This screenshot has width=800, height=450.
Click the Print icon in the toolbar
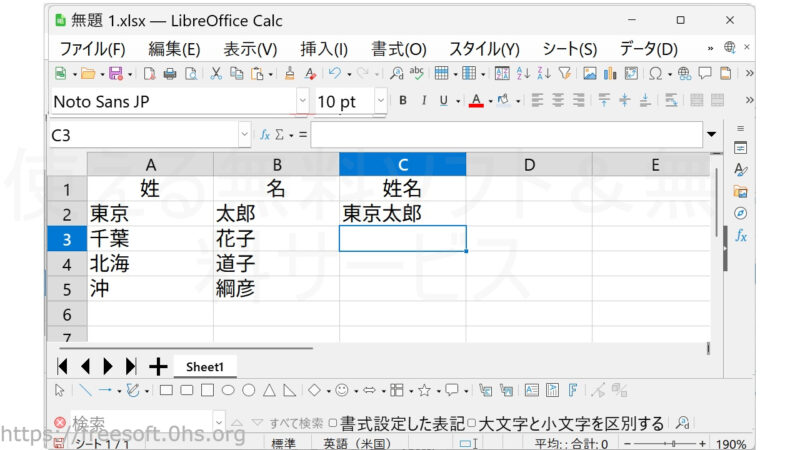point(170,73)
